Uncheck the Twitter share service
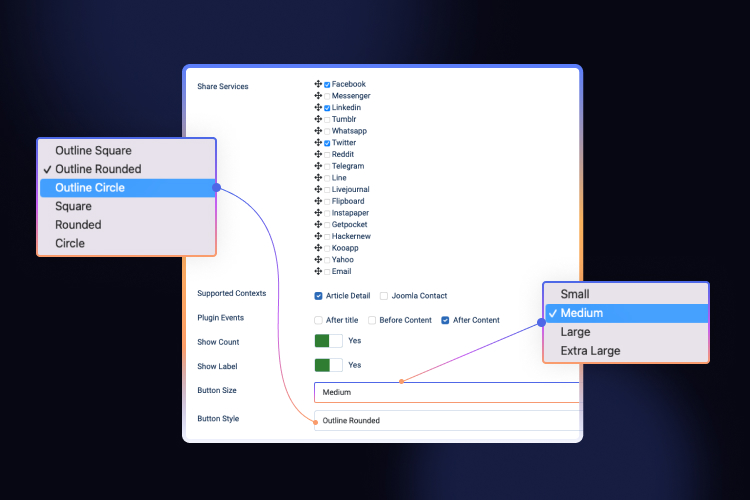Viewport: 750px width, 500px height. [x=327, y=143]
